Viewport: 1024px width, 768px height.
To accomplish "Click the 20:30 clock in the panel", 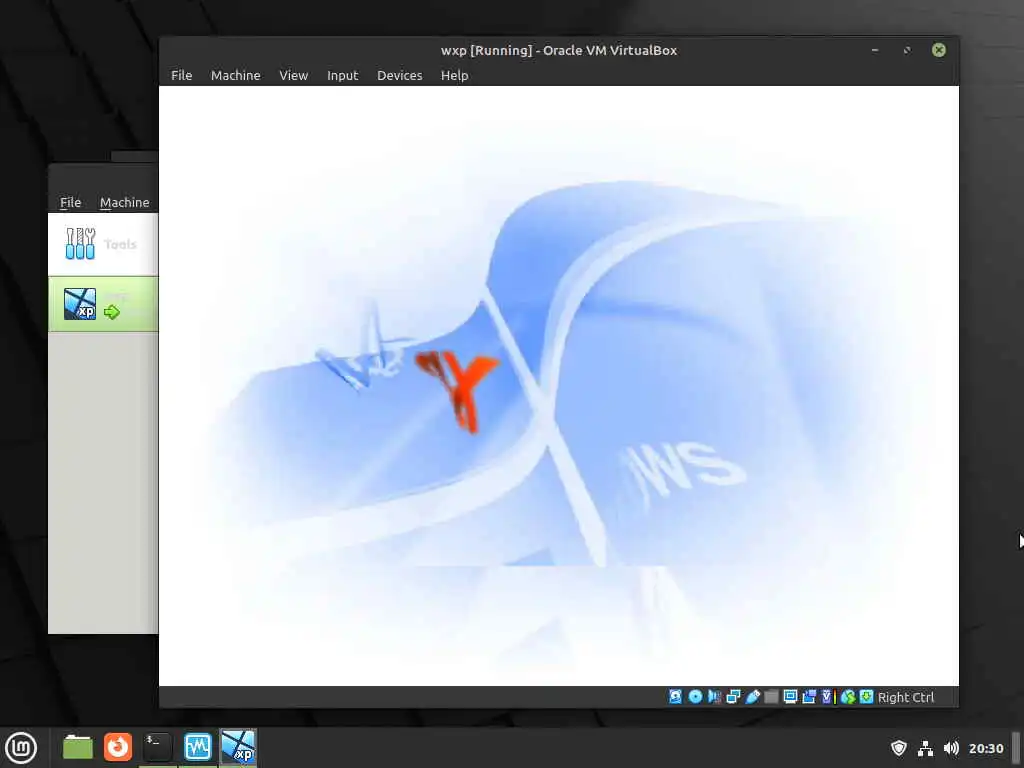I will [986, 748].
